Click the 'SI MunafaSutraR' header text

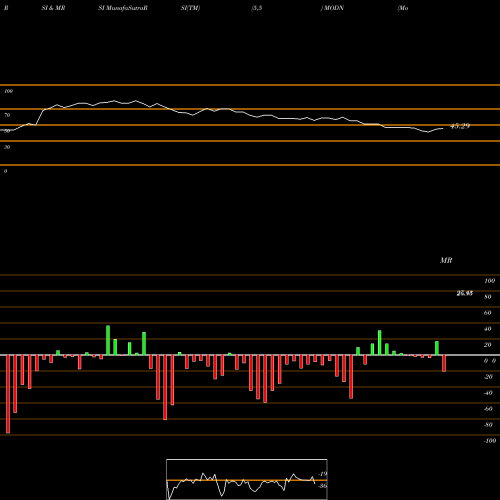pos(123,8)
